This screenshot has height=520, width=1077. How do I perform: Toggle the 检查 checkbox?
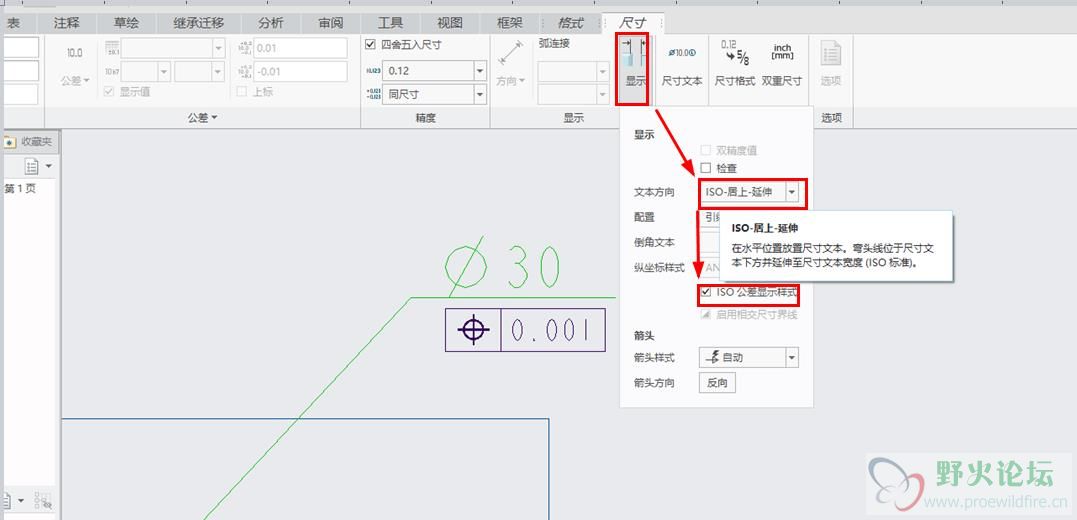[705, 168]
